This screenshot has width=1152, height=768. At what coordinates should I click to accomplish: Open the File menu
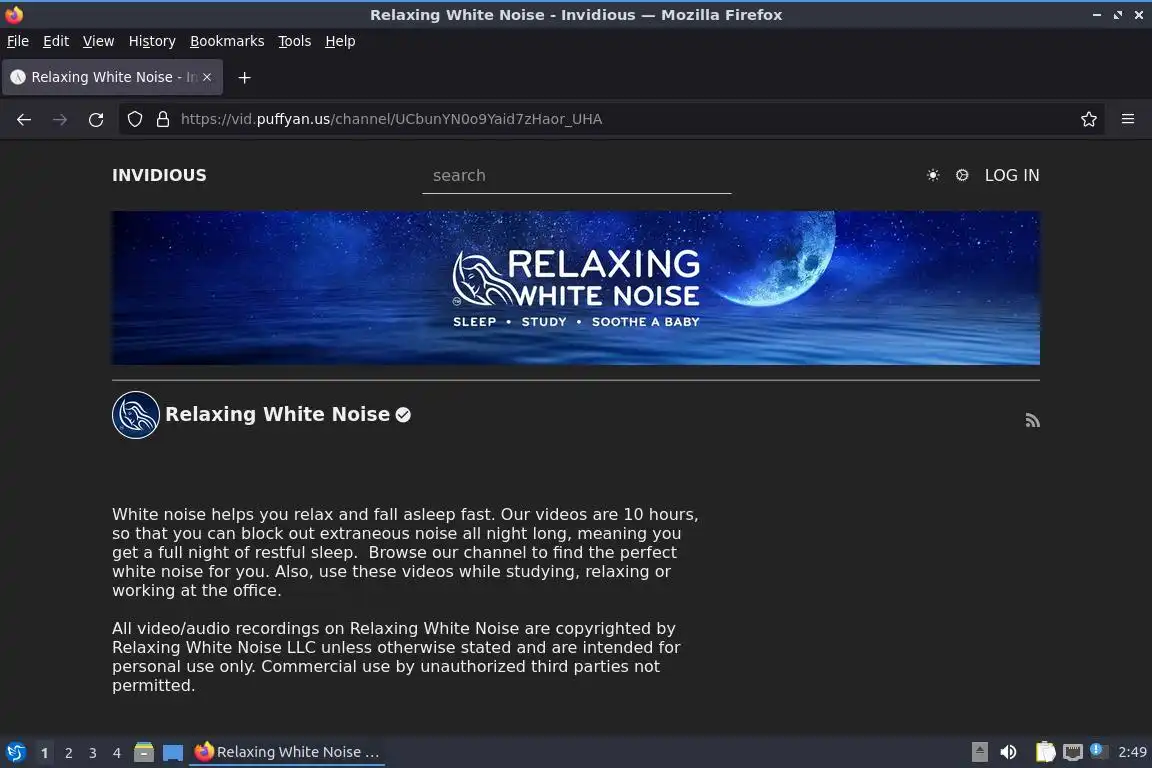[18, 41]
